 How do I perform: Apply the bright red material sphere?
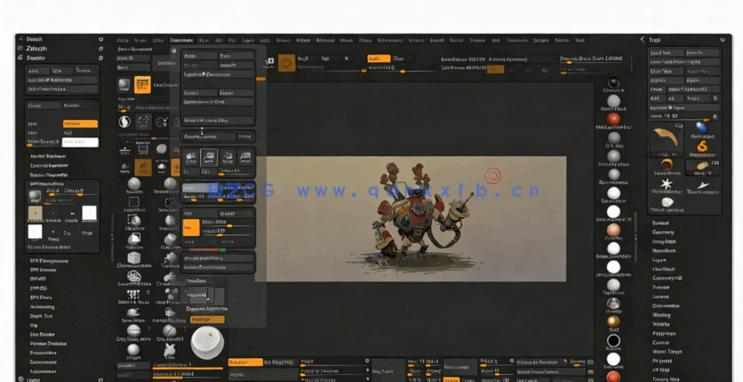(614, 119)
